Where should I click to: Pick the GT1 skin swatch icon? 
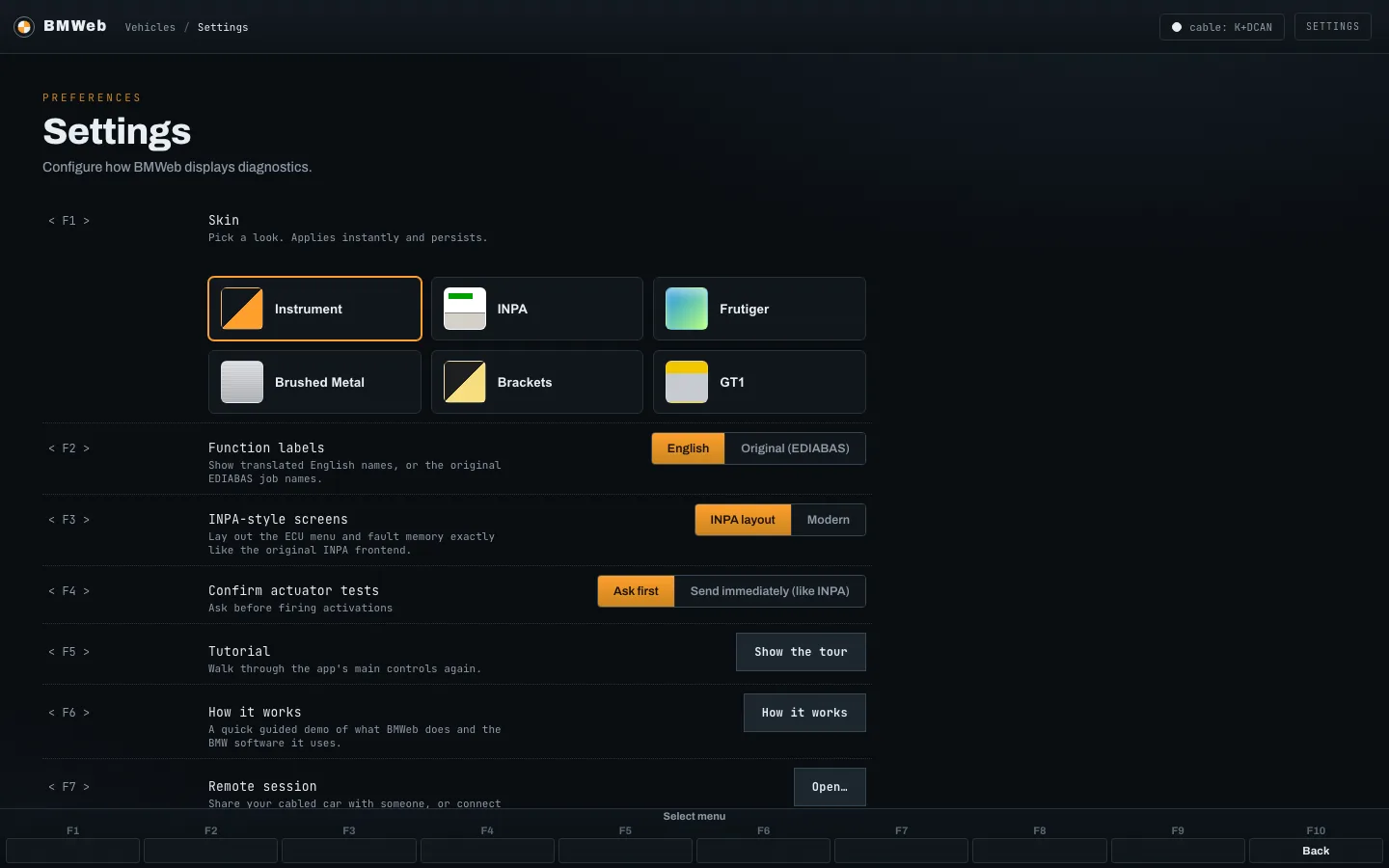pos(687,382)
